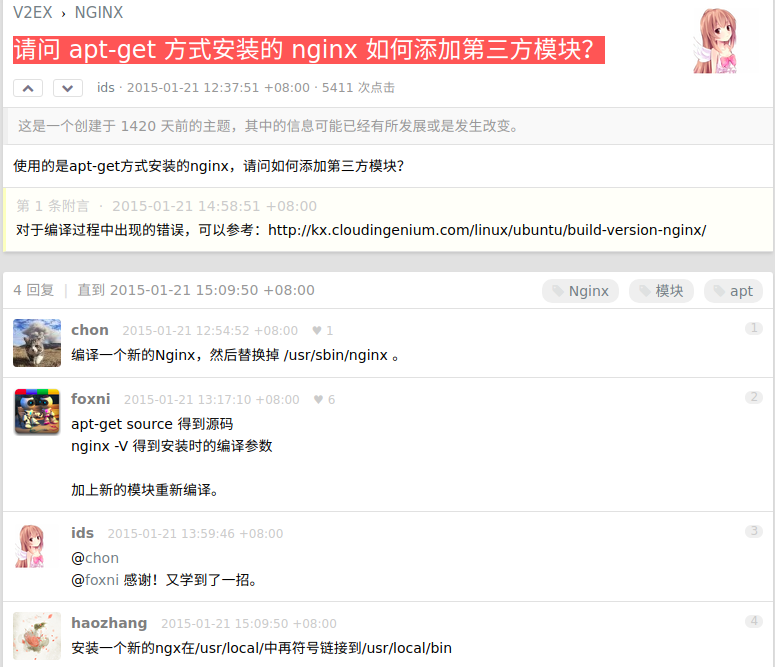Select chon's reply text about /usr/sbin/nginx
775x667 pixels.
click(235, 355)
